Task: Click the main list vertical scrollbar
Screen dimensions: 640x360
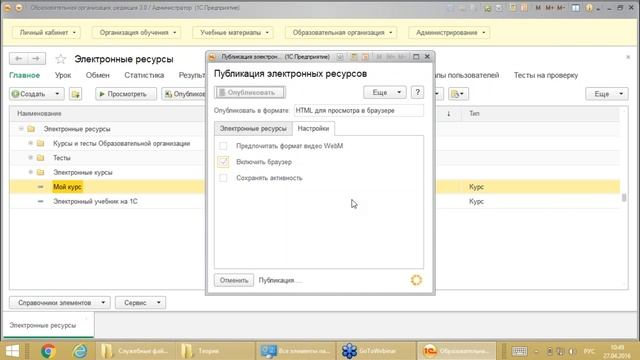Action: point(624,198)
